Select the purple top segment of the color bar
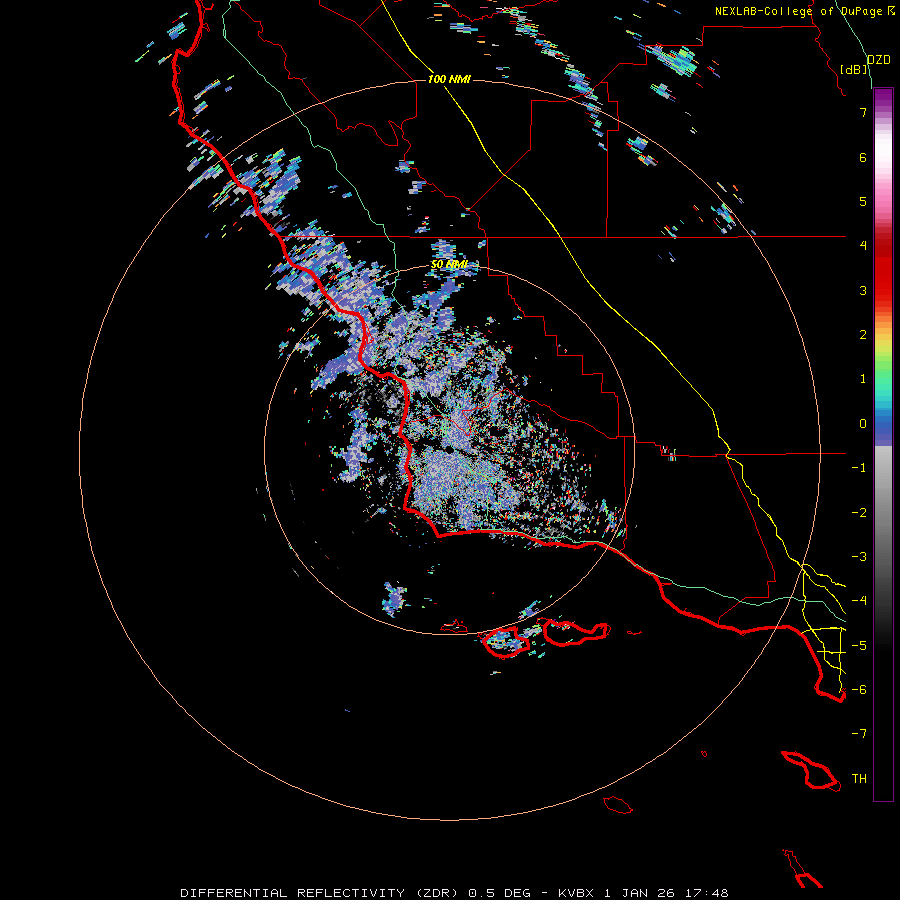 [x=883, y=99]
